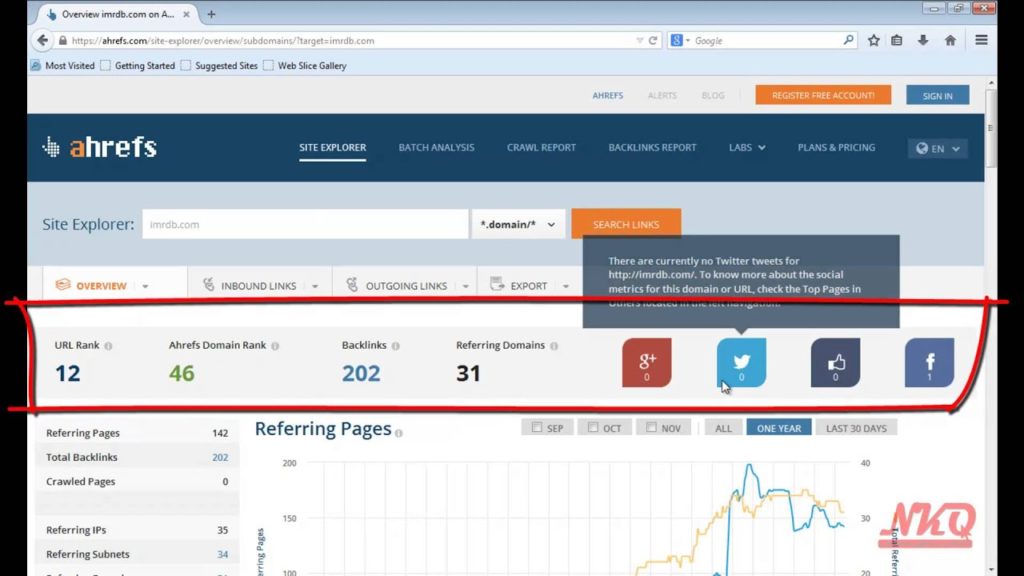Click the Google Plus share count icon
Image resolution: width=1024 pixels, height=576 pixels.
coord(647,362)
